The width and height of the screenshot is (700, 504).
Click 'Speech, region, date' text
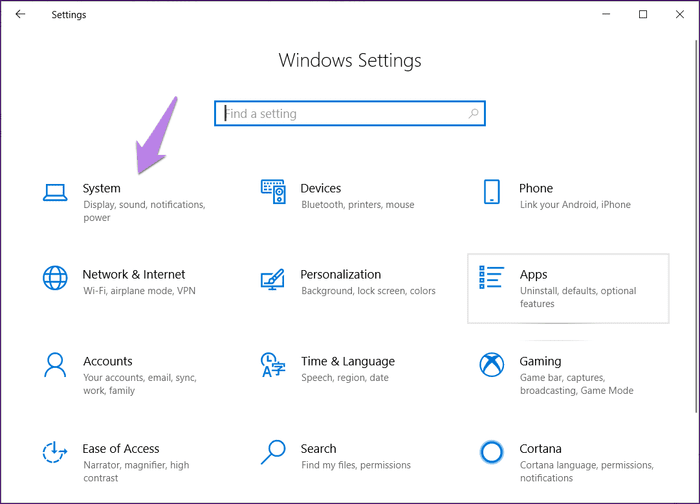pyautogui.click(x=345, y=378)
